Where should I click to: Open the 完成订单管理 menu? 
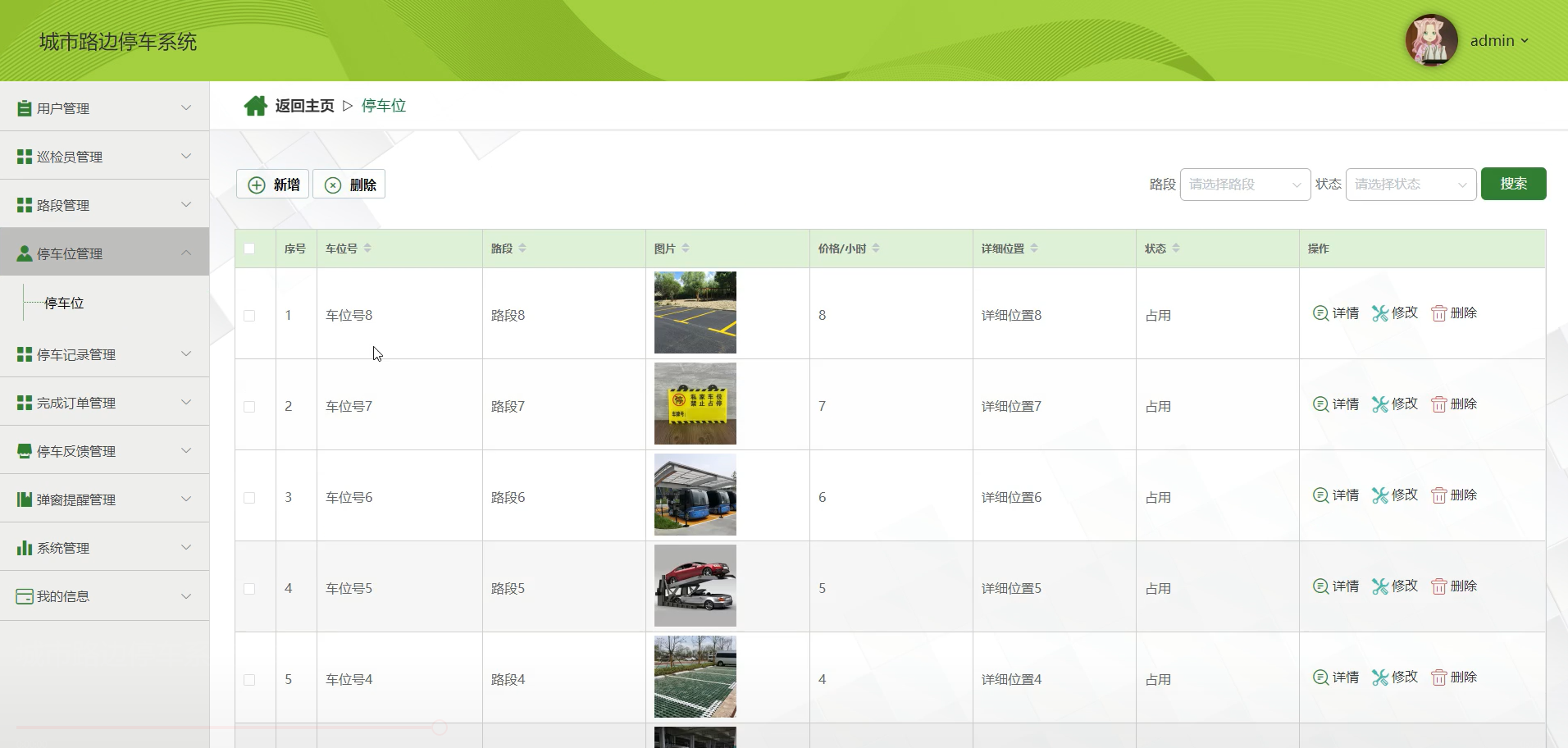[104, 403]
